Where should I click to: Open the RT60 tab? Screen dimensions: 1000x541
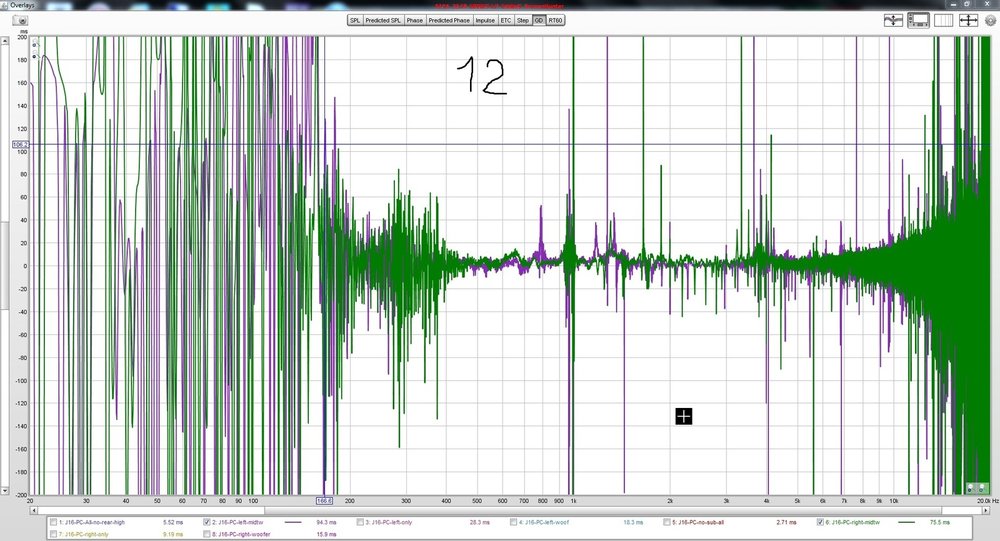click(x=555, y=20)
